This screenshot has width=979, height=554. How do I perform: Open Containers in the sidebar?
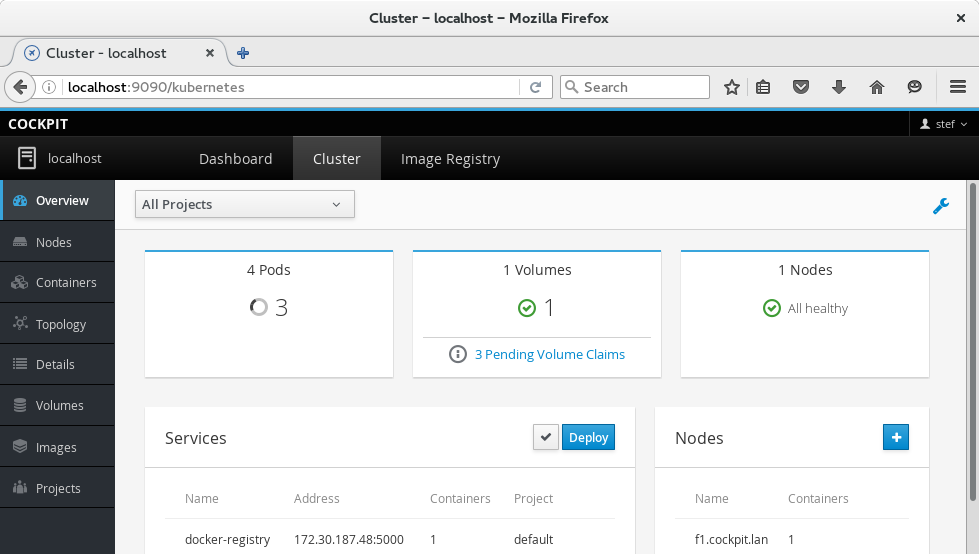tap(65, 283)
